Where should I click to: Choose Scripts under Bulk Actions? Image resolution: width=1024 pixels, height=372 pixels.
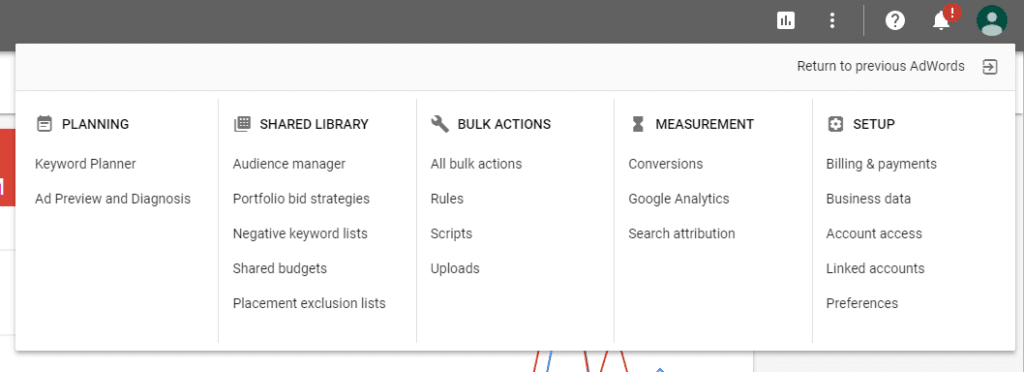click(451, 233)
